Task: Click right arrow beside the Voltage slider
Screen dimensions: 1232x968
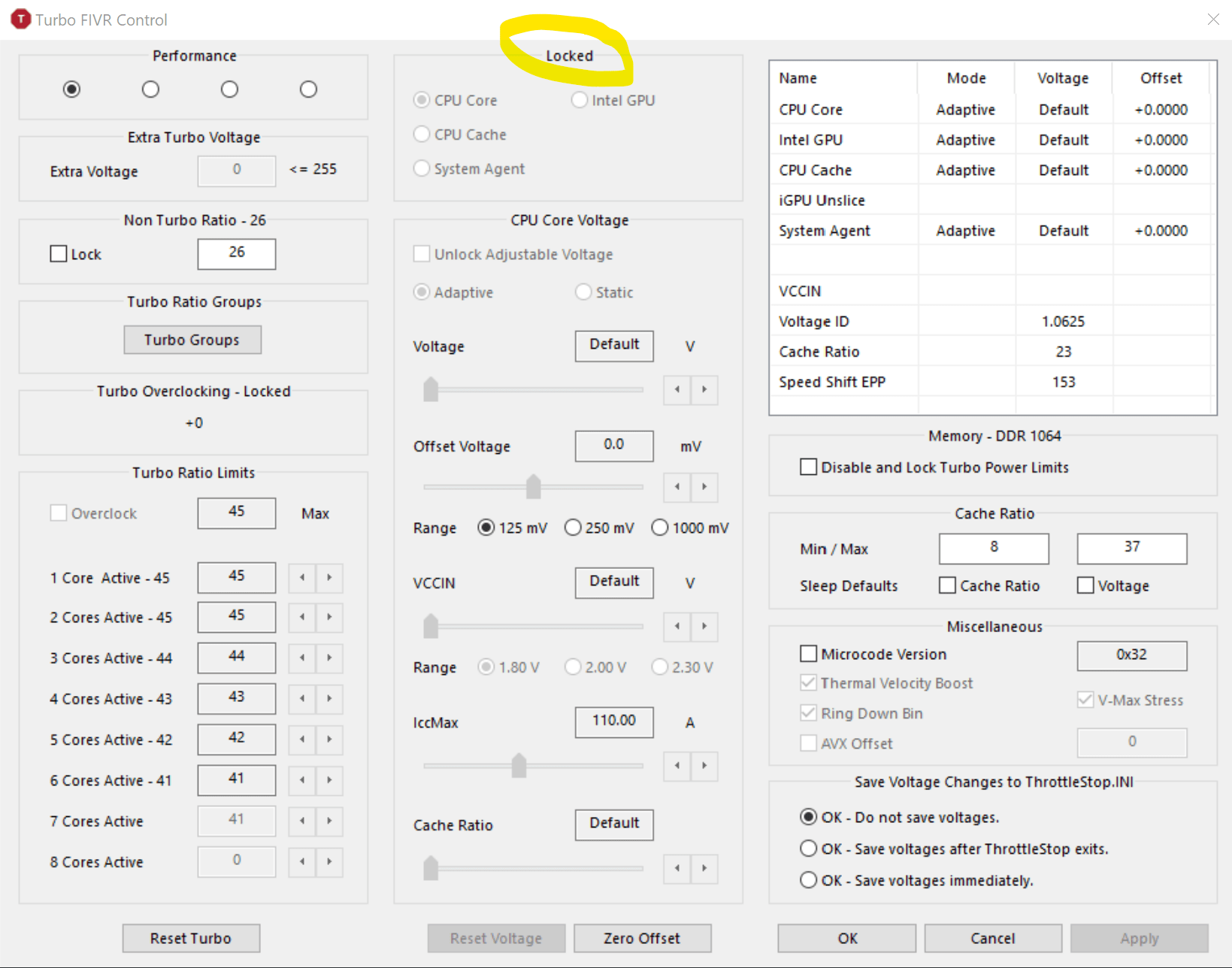Action: pyautogui.click(x=704, y=389)
